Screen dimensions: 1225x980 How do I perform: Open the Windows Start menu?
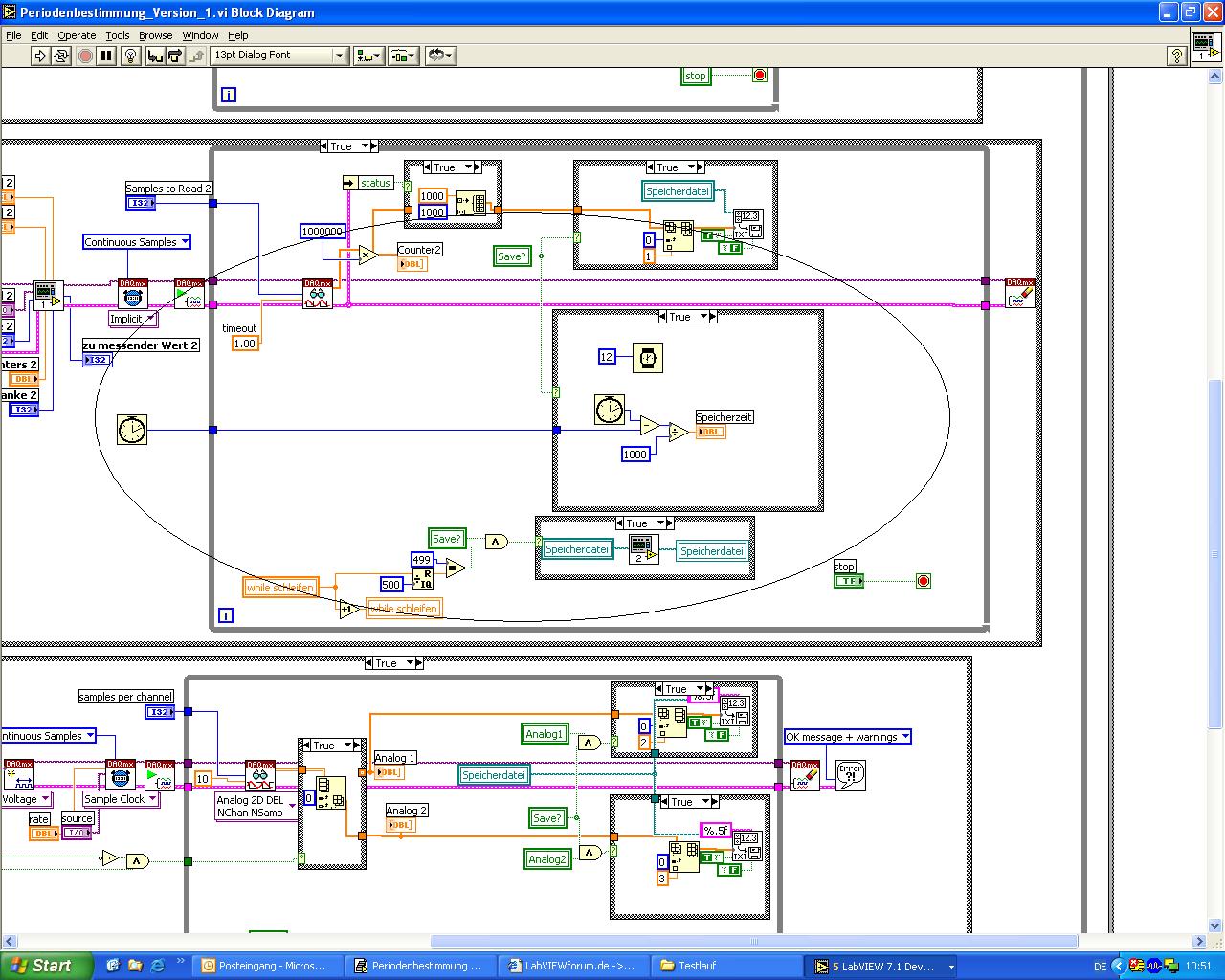(x=46, y=966)
